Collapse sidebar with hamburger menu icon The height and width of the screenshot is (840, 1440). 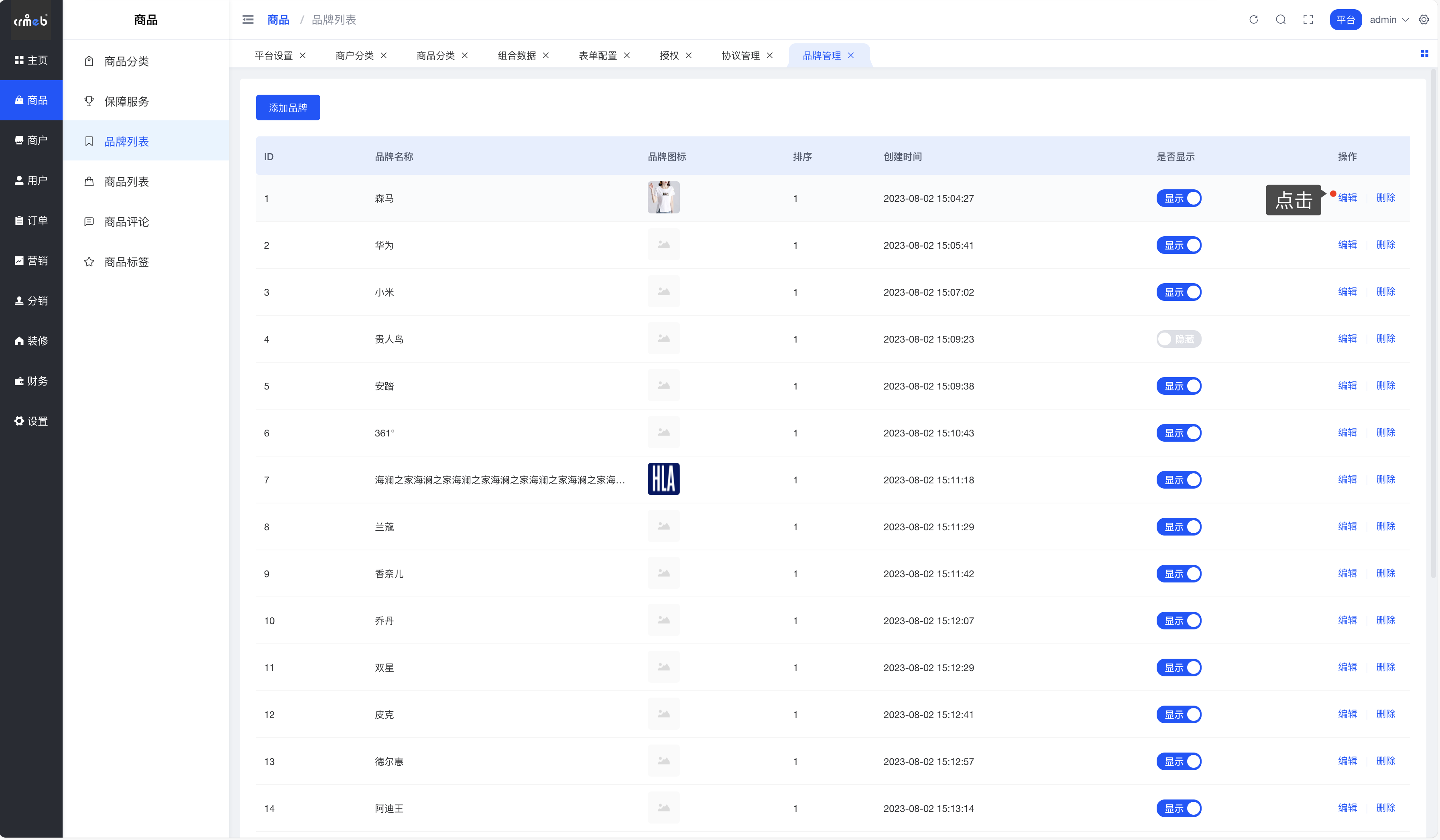pos(248,19)
